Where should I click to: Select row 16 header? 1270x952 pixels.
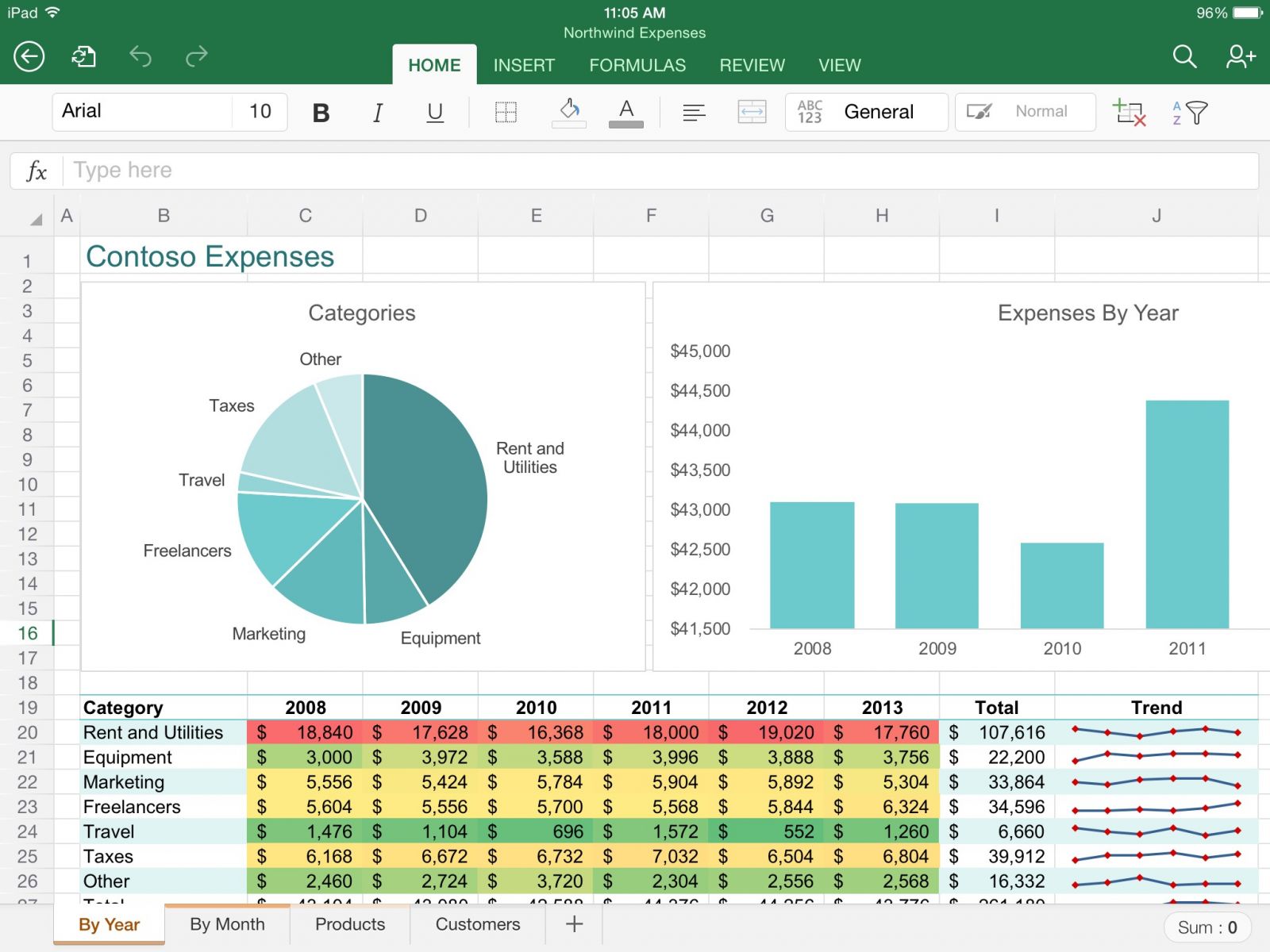coord(27,633)
